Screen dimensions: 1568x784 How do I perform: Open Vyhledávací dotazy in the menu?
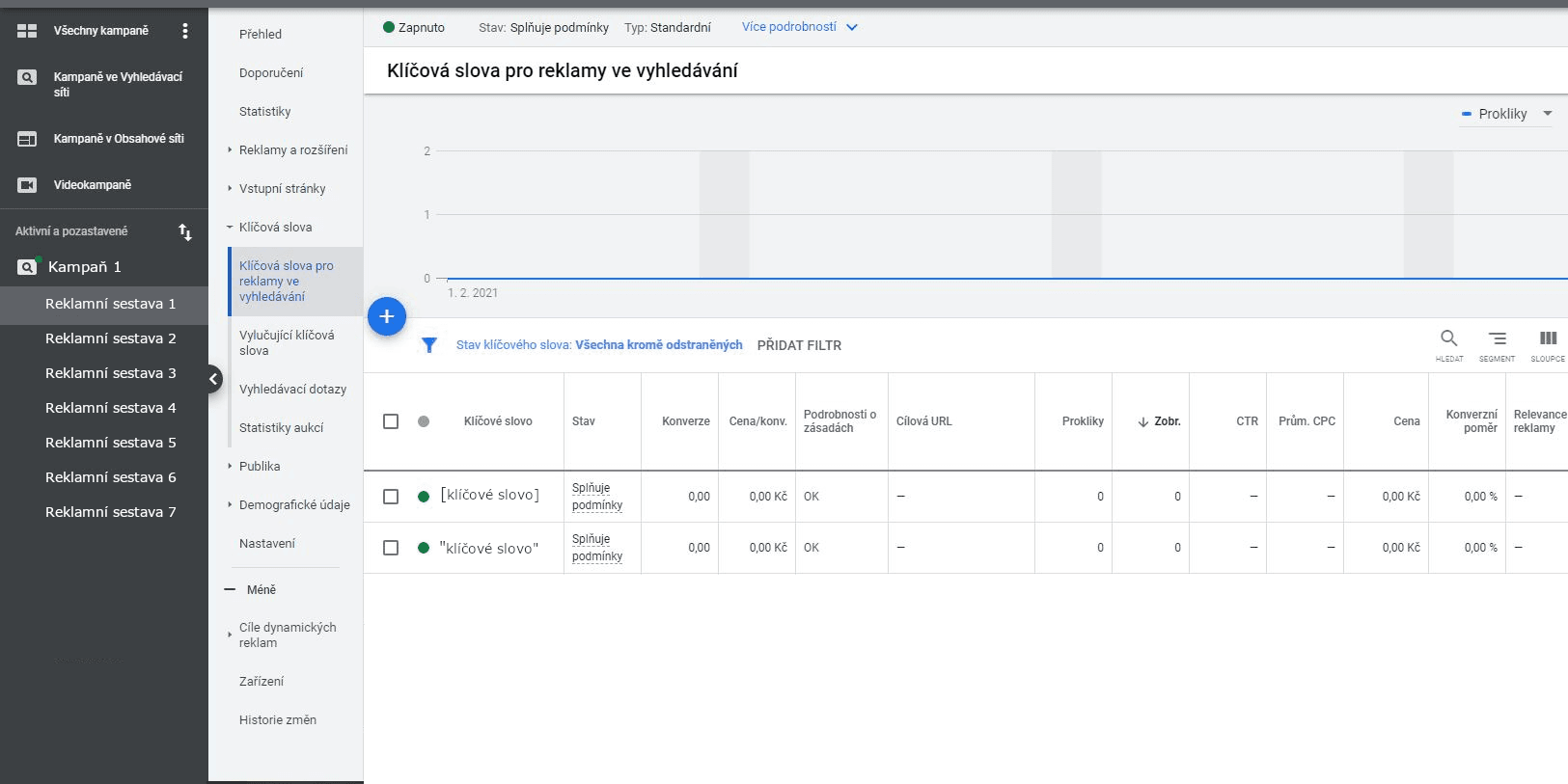point(292,390)
